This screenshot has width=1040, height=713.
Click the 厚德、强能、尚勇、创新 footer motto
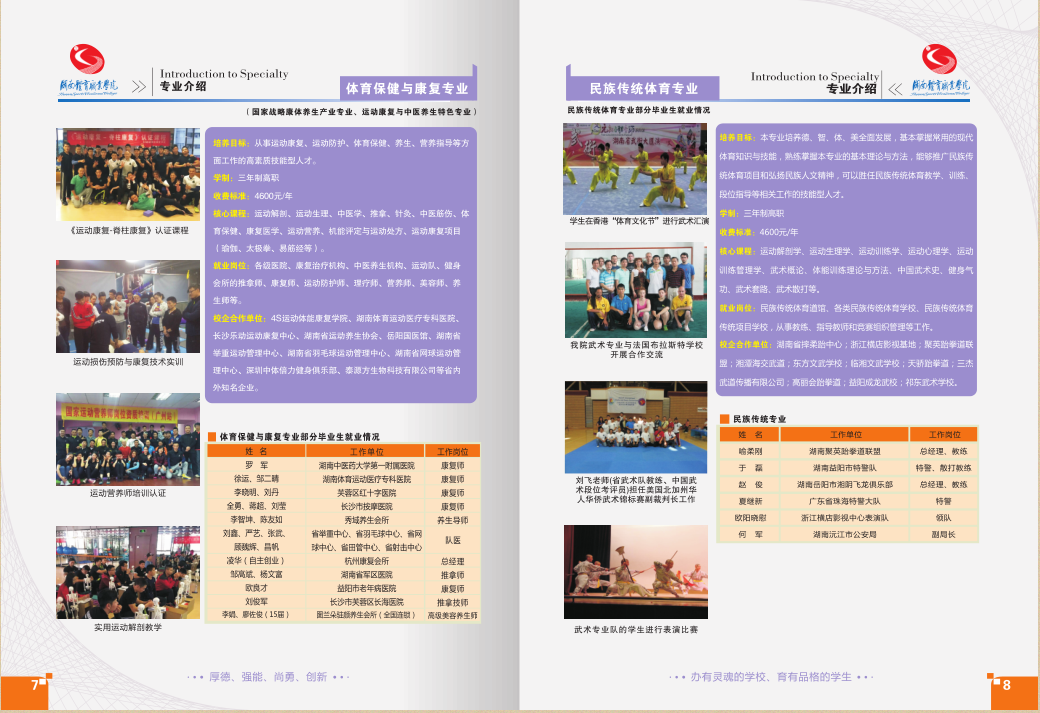coord(268,677)
